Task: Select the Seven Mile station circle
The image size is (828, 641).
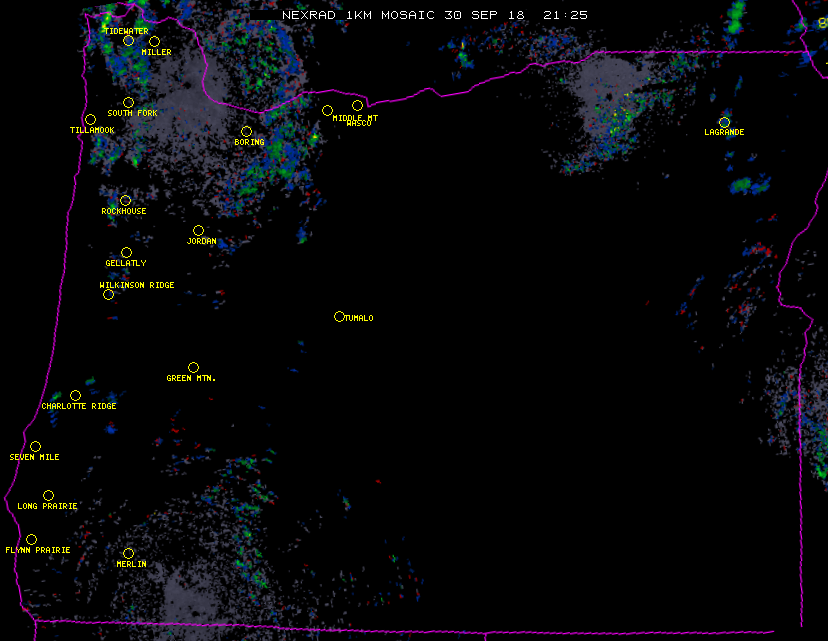Action: coord(35,446)
